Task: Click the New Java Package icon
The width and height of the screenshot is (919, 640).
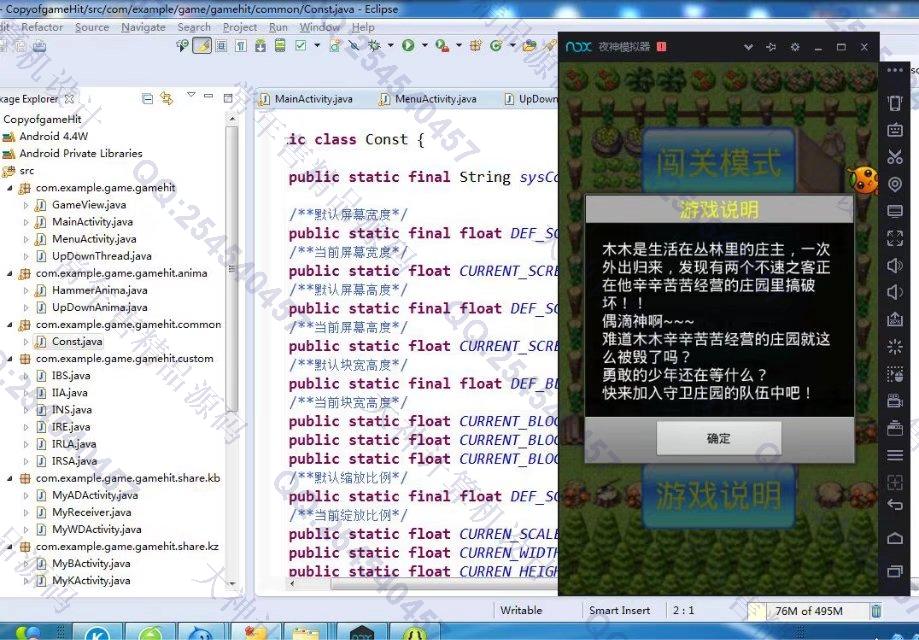Action: coord(475,45)
